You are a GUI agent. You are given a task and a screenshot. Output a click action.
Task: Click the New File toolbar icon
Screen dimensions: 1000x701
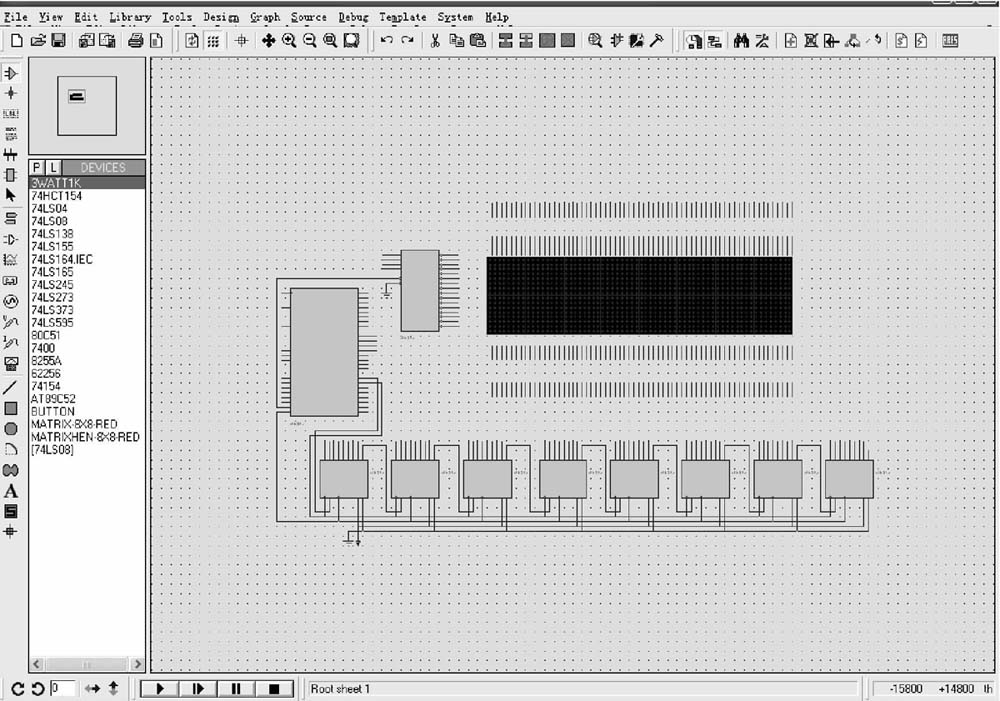pyautogui.click(x=17, y=41)
